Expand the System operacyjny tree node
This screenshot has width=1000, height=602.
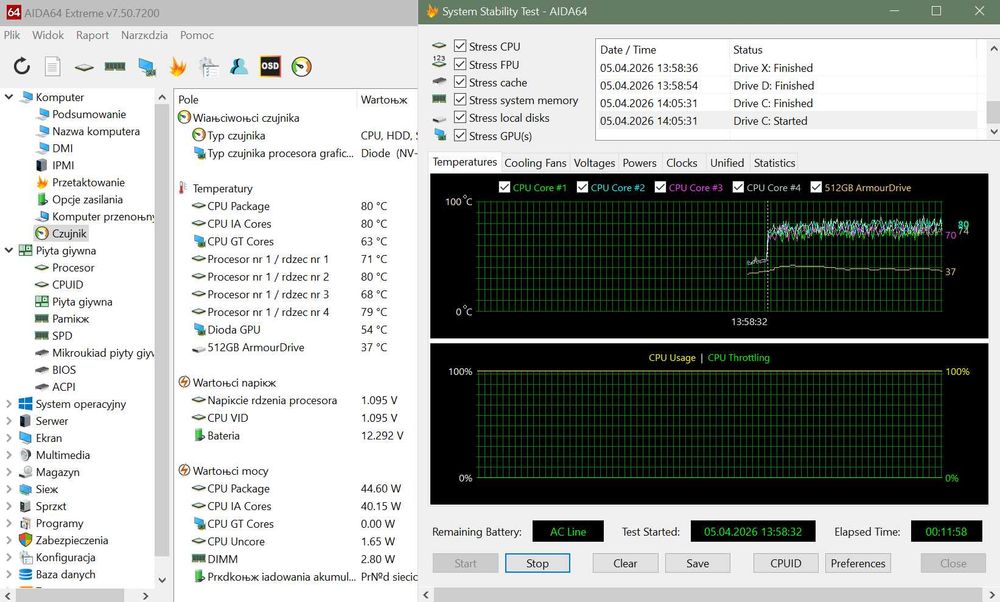tap(9, 404)
